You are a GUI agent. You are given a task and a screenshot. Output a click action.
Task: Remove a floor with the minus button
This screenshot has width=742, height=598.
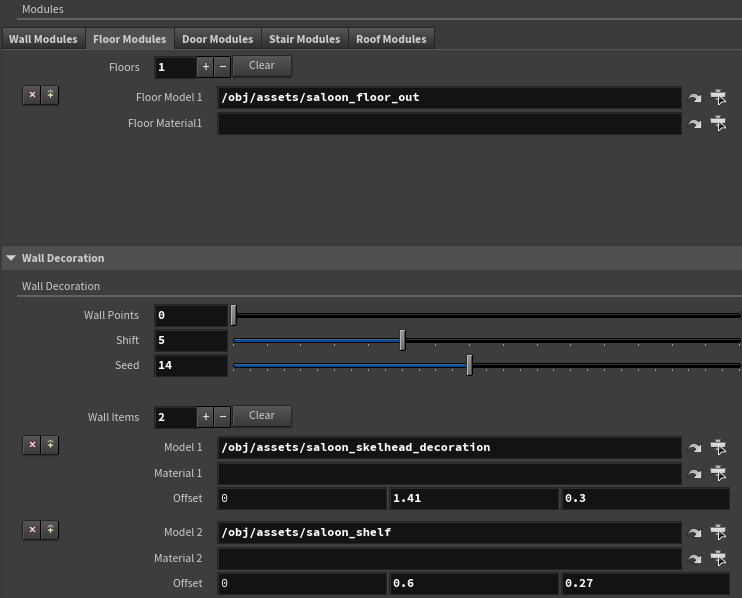pos(222,67)
